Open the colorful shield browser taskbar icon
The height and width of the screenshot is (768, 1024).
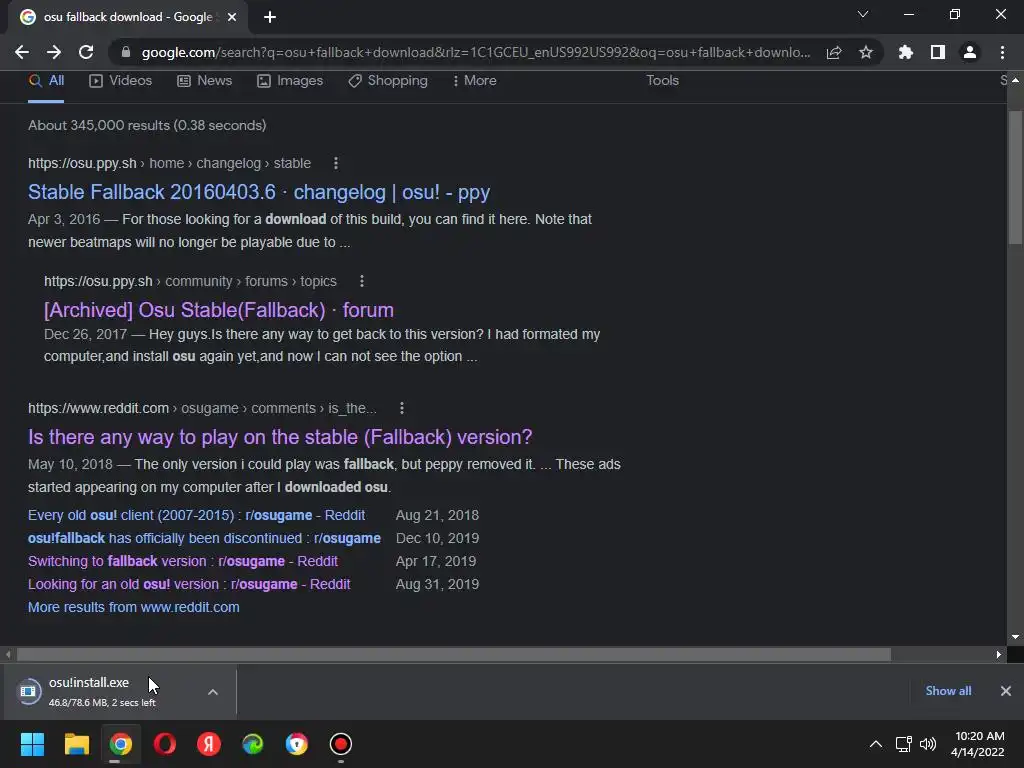tap(296, 744)
